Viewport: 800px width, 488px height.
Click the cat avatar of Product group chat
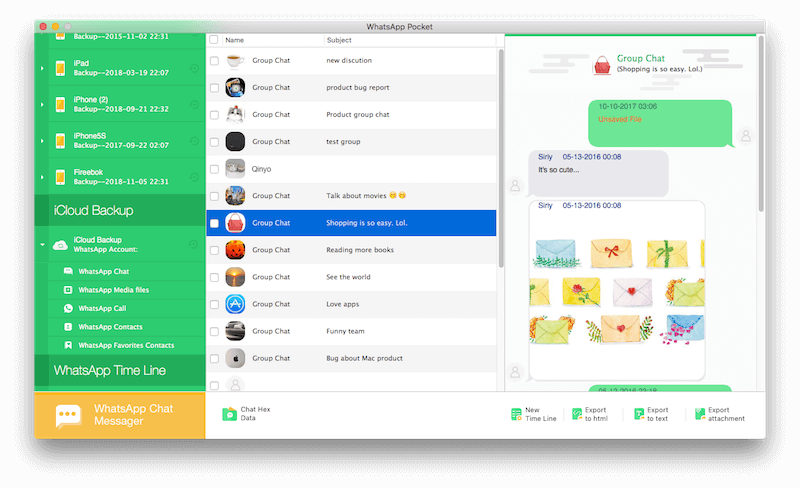click(235, 115)
